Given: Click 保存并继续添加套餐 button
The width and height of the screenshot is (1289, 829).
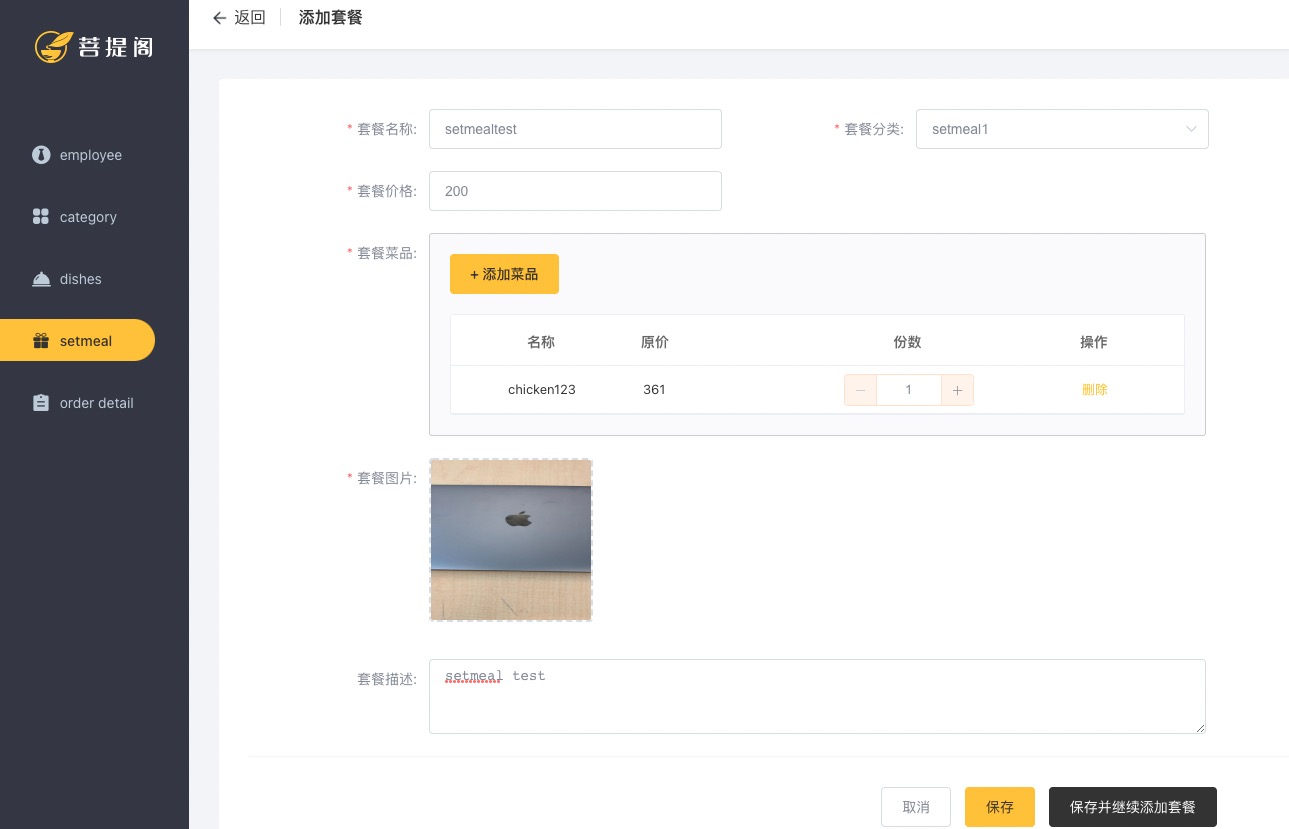Looking at the screenshot, I should click(1133, 807).
